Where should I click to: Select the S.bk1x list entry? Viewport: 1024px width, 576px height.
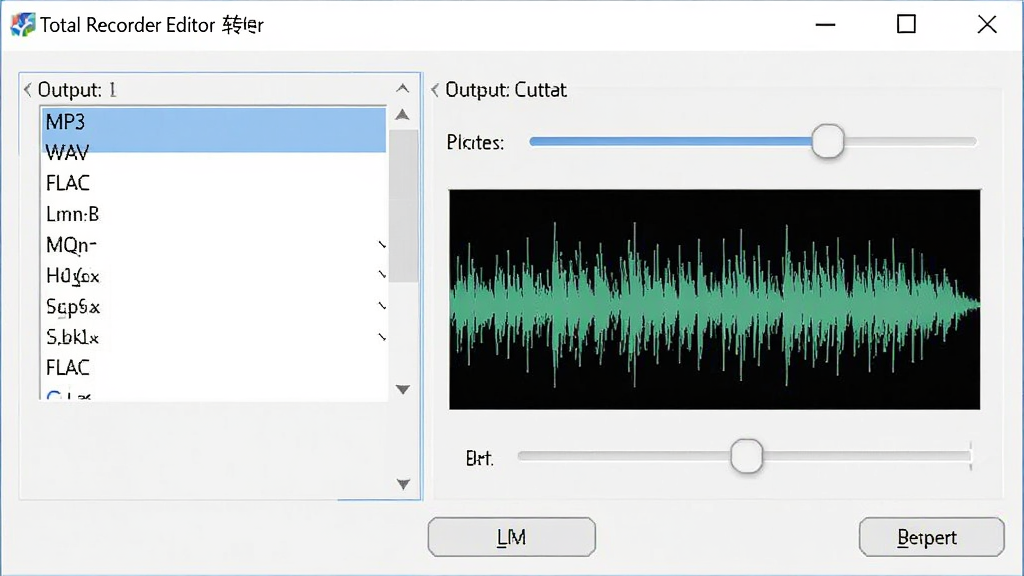214,337
